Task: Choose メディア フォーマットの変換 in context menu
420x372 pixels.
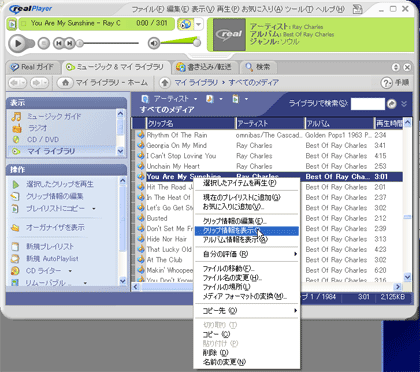Action: [247, 296]
